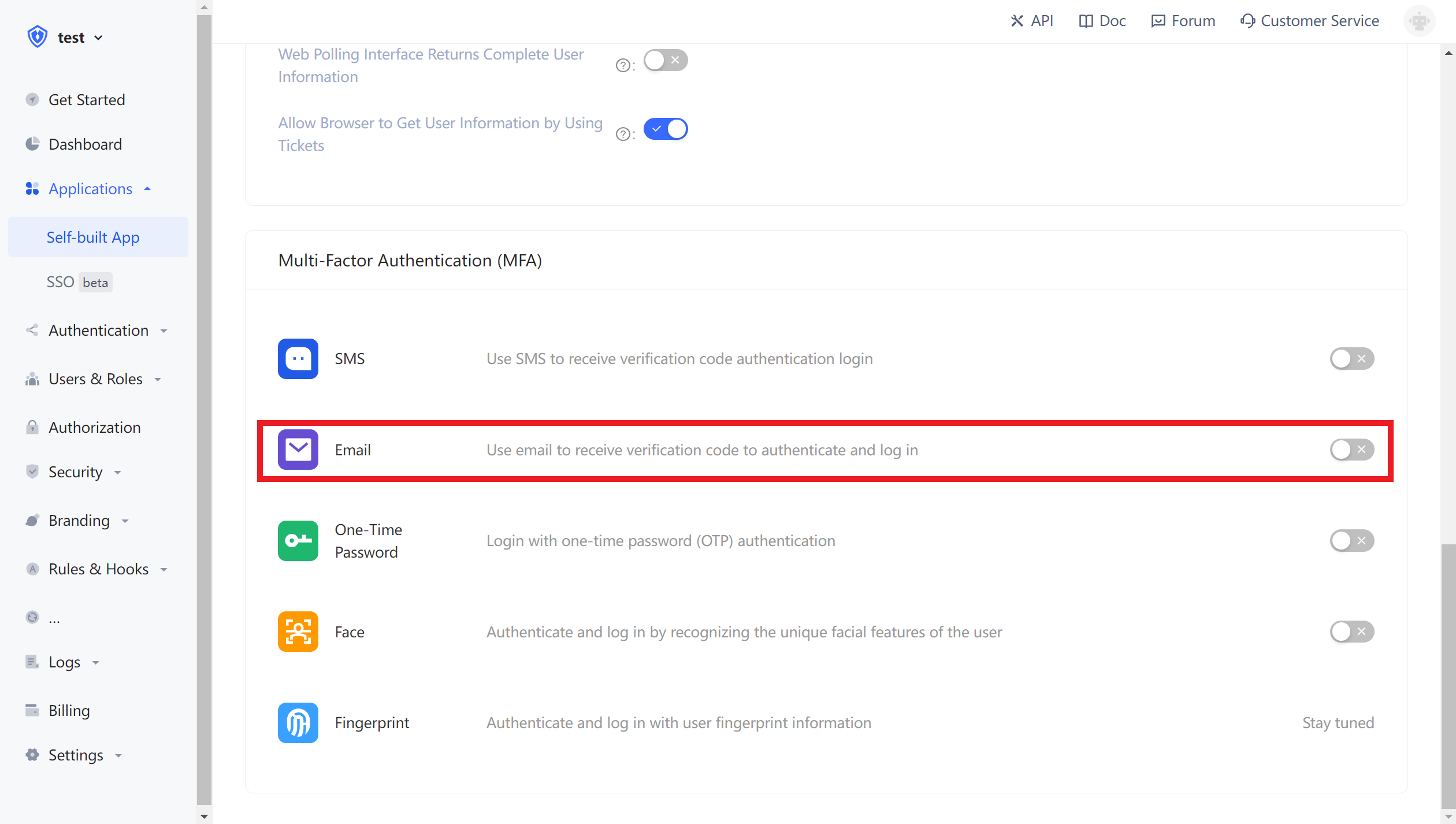This screenshot has width=1456, height=824.
Task: Open the Self-built App page
Action: (92, 237)
